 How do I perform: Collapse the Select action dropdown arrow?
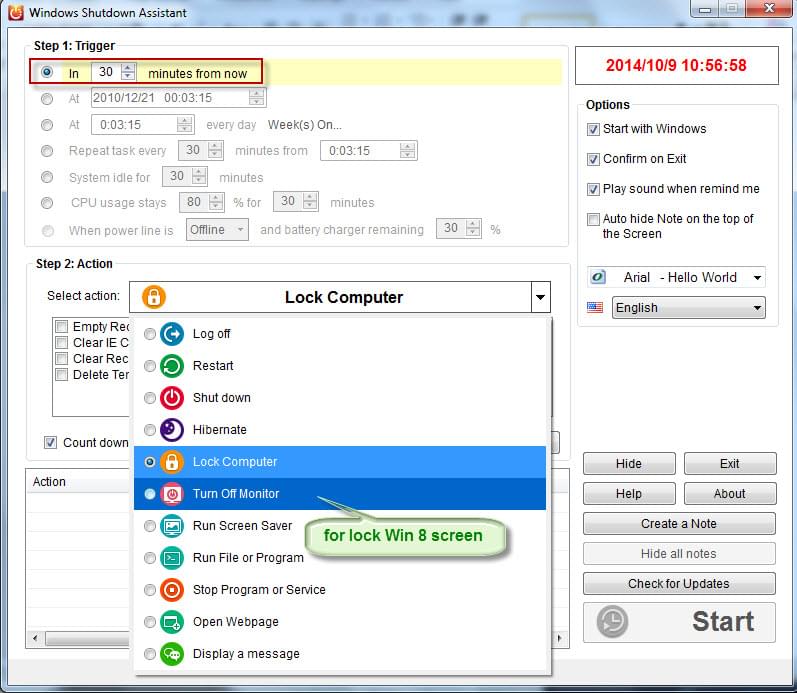coord(540,297)
